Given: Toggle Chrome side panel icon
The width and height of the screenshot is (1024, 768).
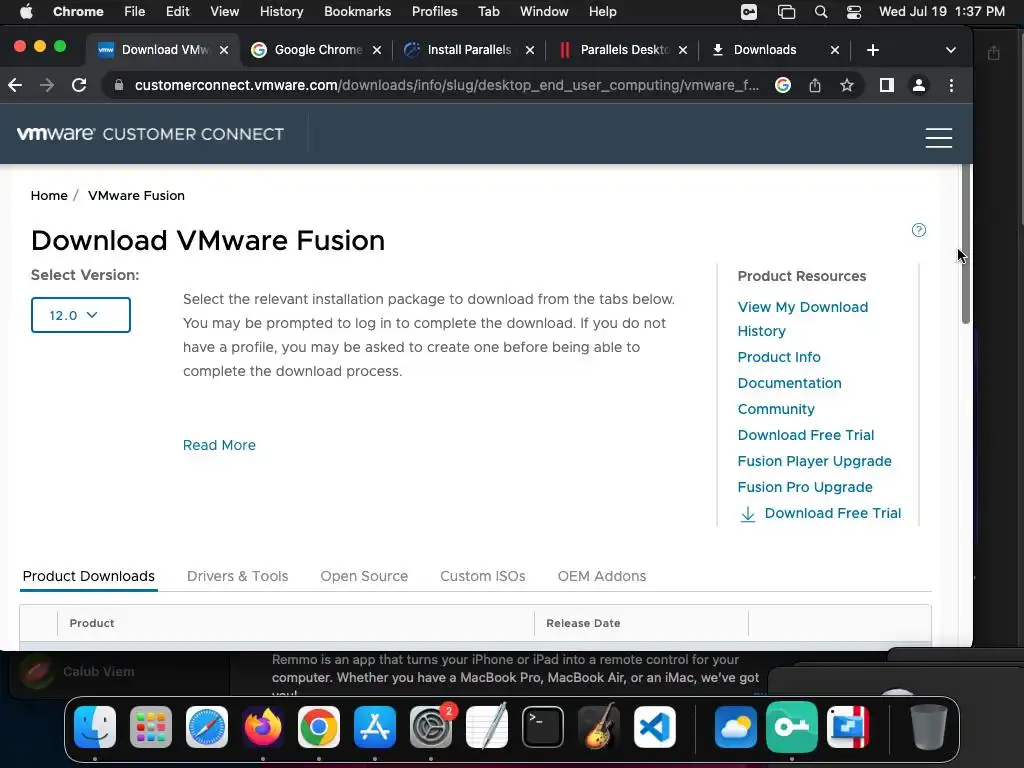Looking at the screenshot, I should [x=886, y=85].
